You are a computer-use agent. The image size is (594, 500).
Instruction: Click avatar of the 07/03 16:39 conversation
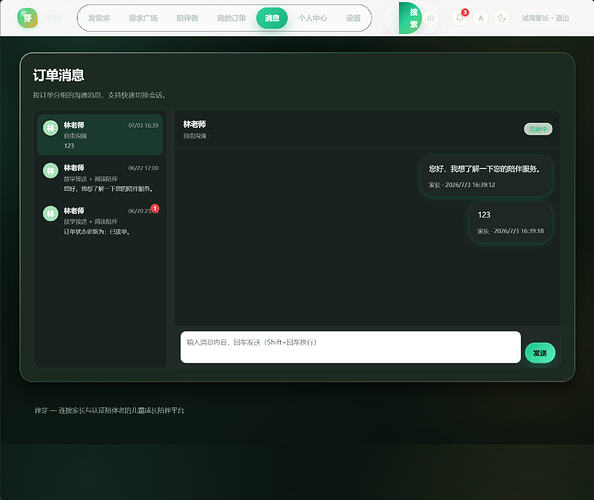tap(50, 128)
